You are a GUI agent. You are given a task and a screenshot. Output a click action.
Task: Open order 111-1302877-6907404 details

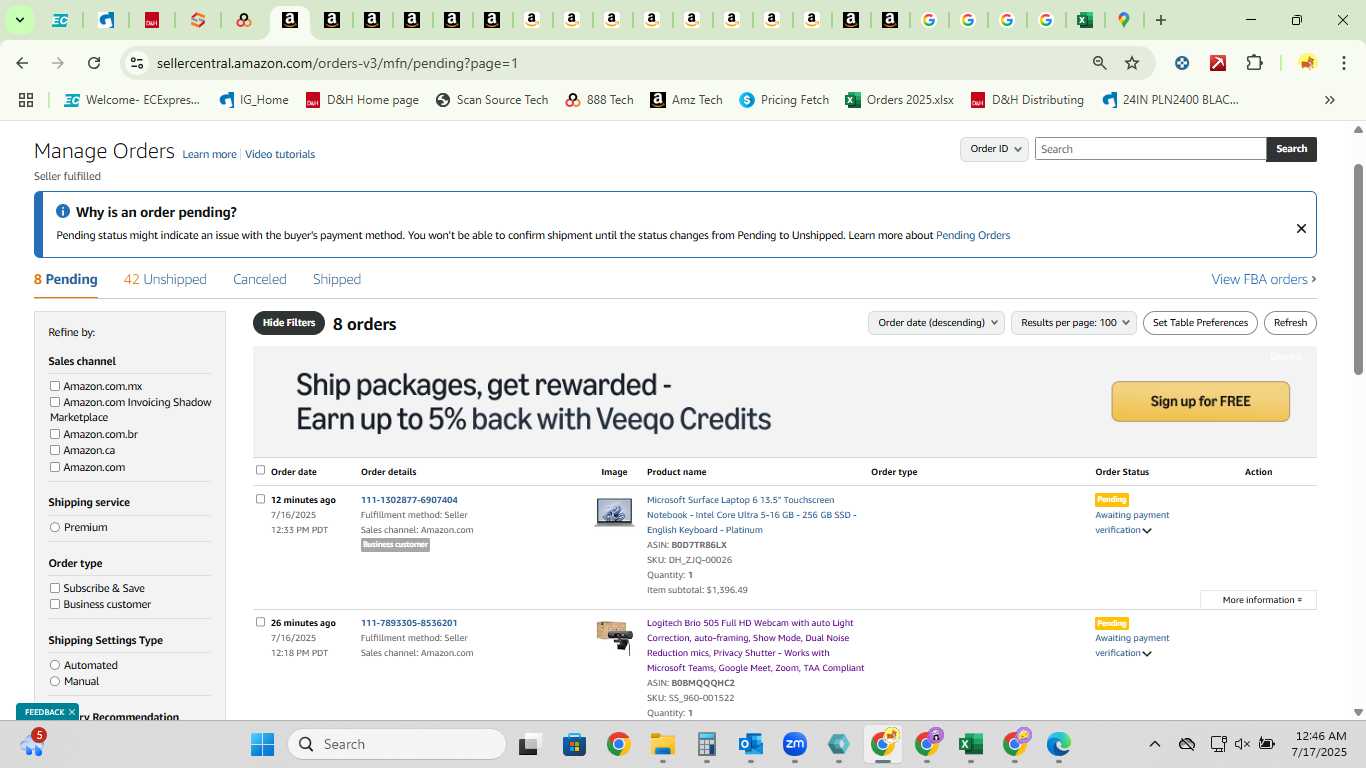(409, 500)
